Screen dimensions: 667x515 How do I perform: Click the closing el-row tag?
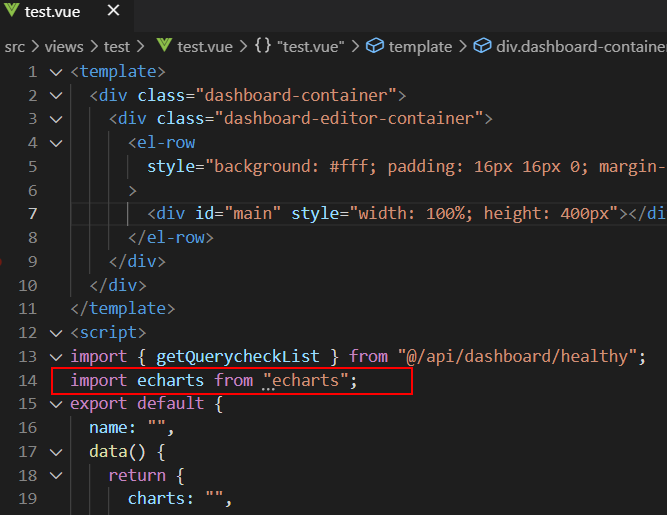171,237
